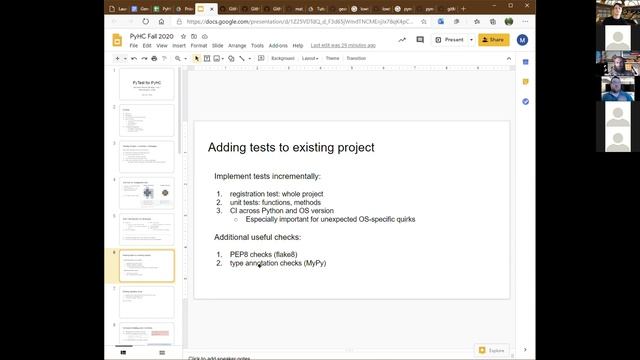The height and width of the screenshot is (360, 640).
Task: Click the zoom magnifier tool
Action: point(178,58)
